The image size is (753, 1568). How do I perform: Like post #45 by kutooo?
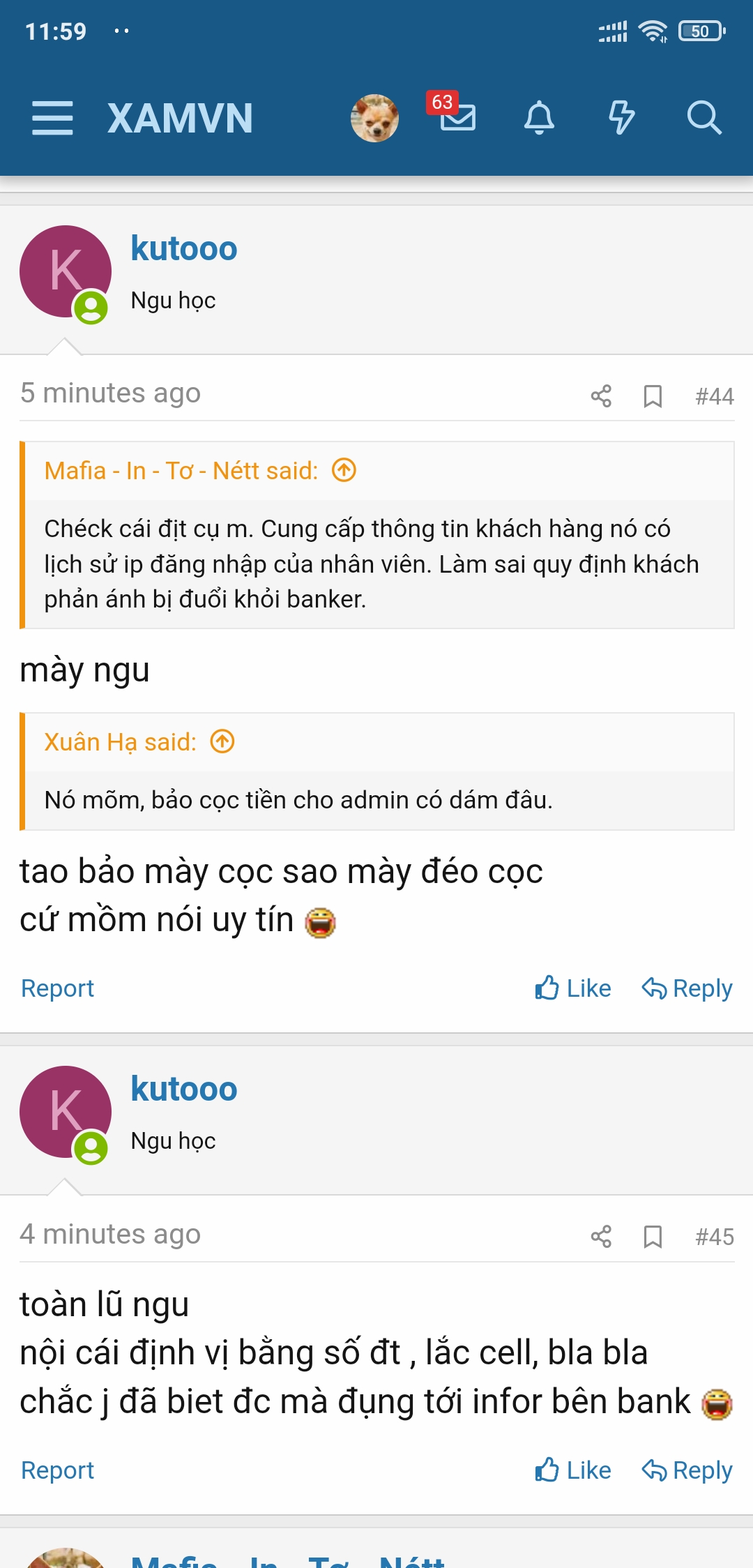573,1470
